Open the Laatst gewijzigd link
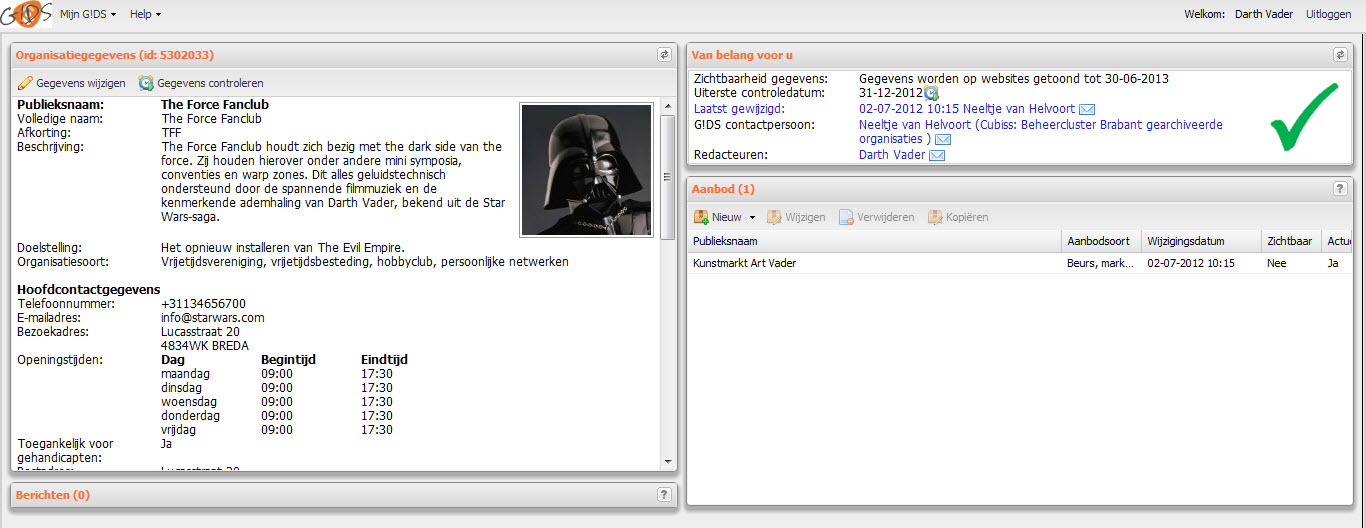This screenshot has width=1366, height=528. (739, 108)
